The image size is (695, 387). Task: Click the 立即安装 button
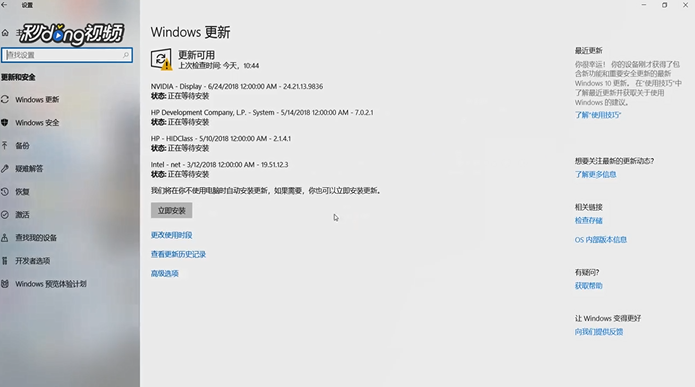(172, 211)
